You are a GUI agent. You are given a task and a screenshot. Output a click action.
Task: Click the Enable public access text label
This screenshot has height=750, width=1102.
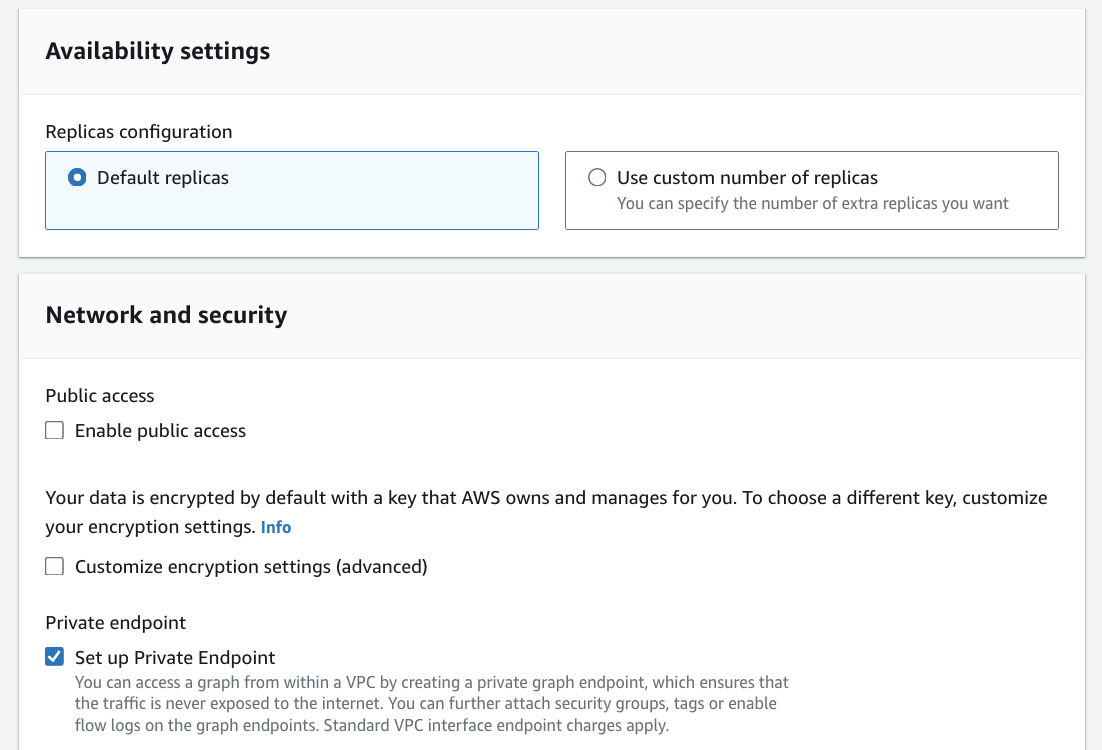pyautogui.click(x=160, y=430)
